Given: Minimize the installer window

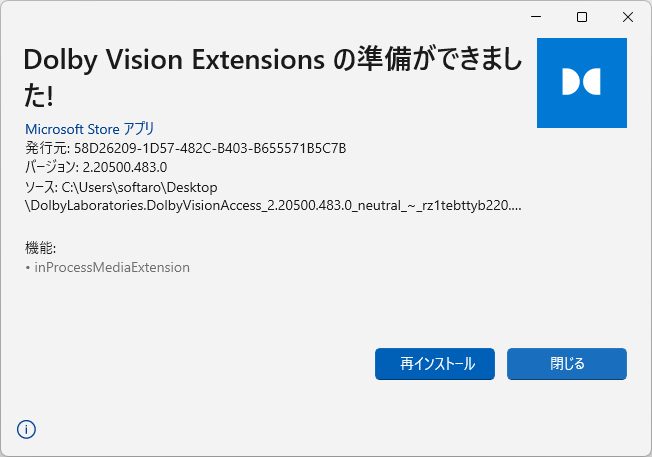Looking at the screenshot, I should coord(536,17).
